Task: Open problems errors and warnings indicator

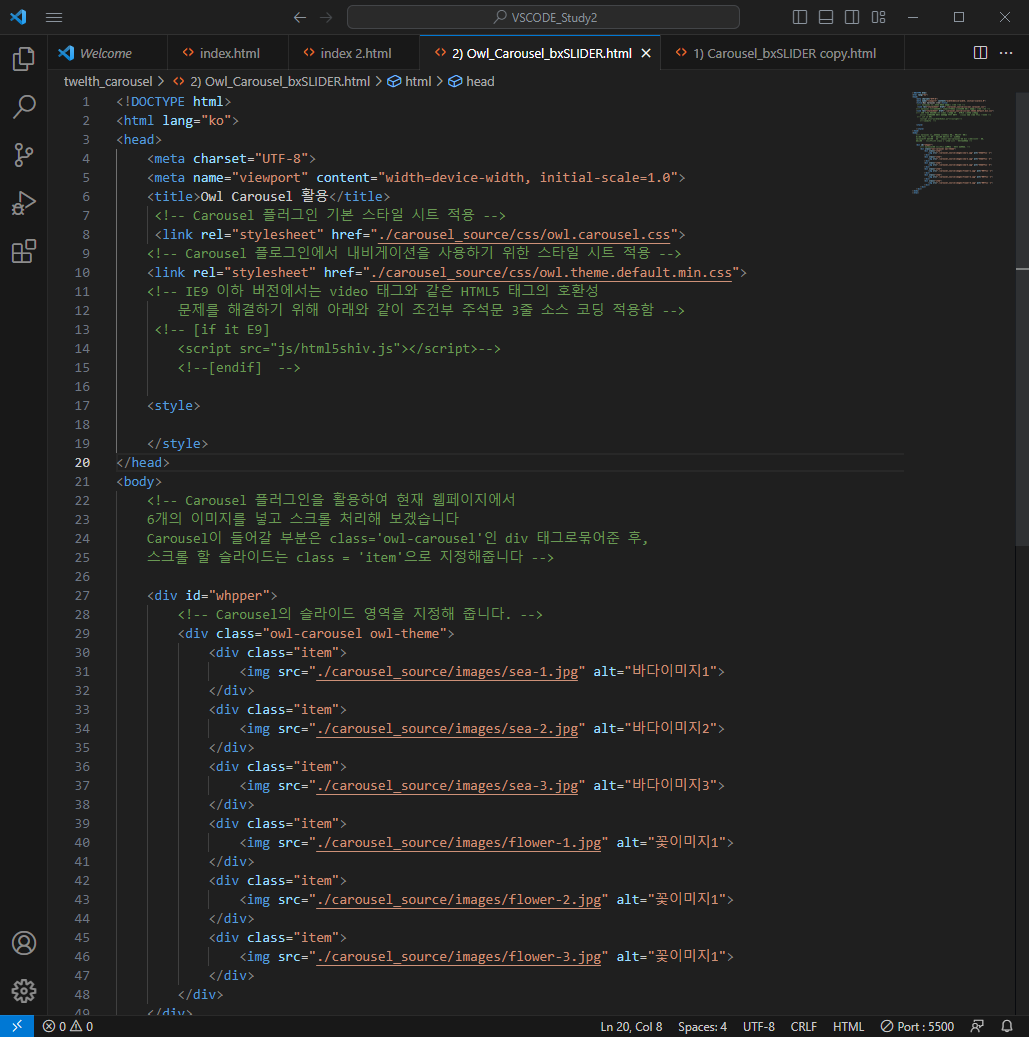Action: tap(68, 1026)
